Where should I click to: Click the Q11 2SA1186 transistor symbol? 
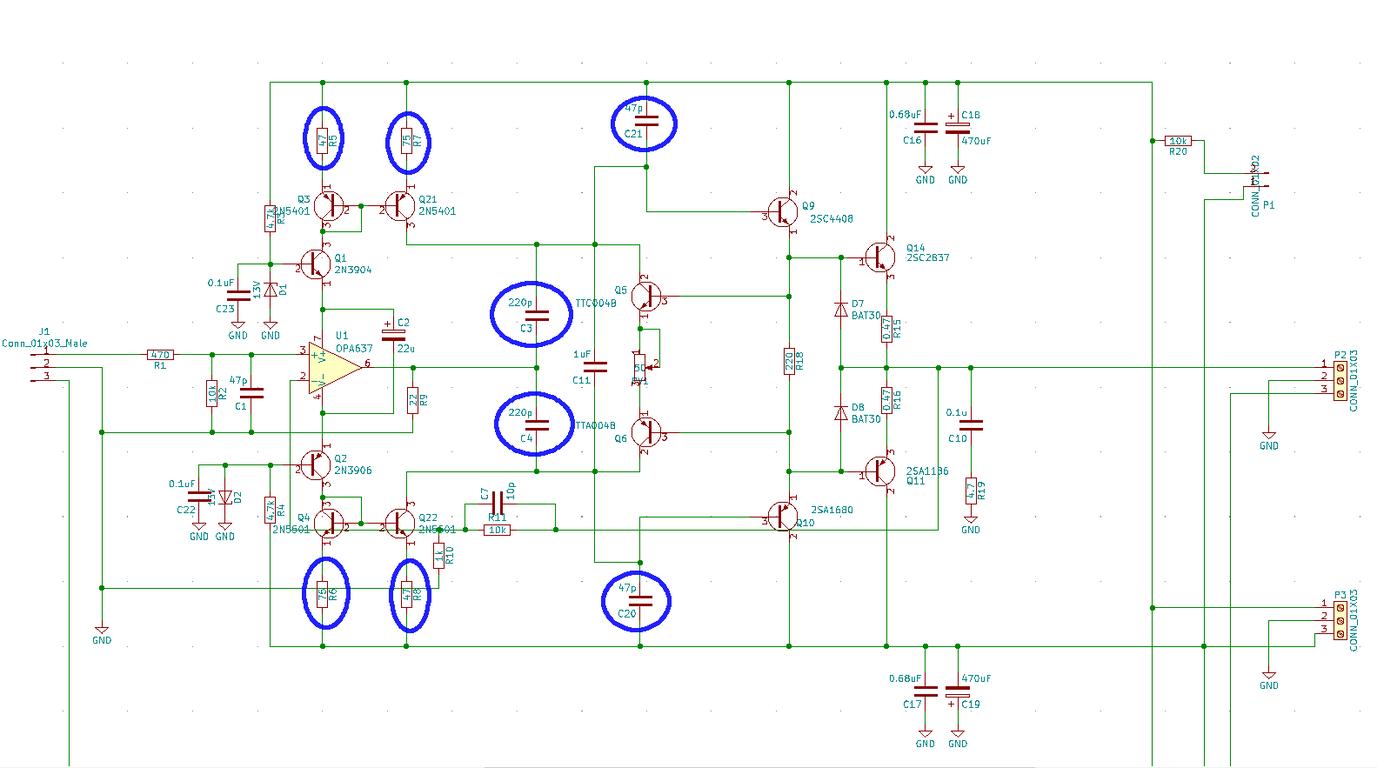pyautogui.click(x=880, y=470)
